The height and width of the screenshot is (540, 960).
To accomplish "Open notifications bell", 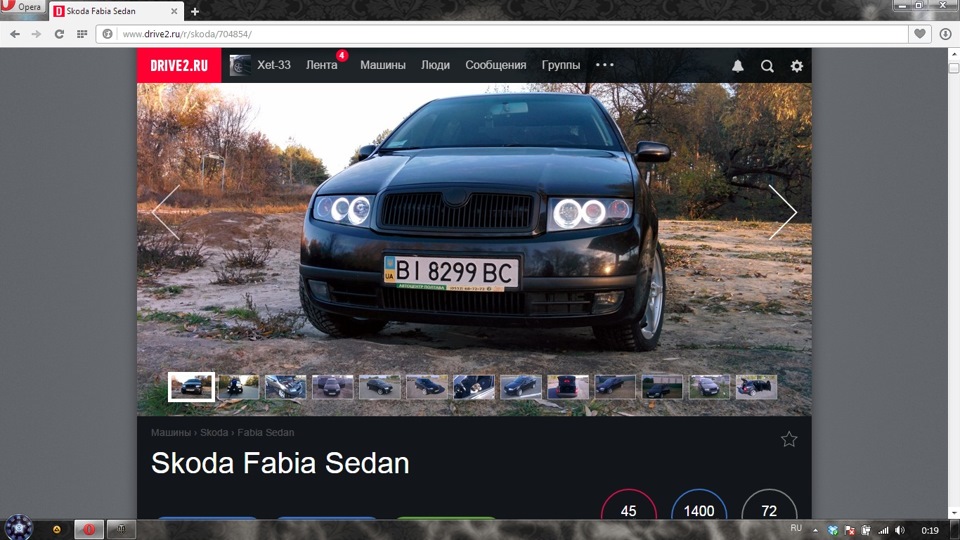I will 738,66.
